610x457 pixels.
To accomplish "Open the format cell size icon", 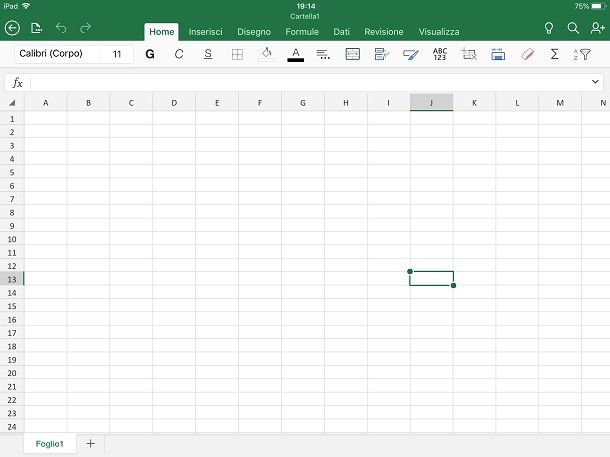I will tap(498, 54).
